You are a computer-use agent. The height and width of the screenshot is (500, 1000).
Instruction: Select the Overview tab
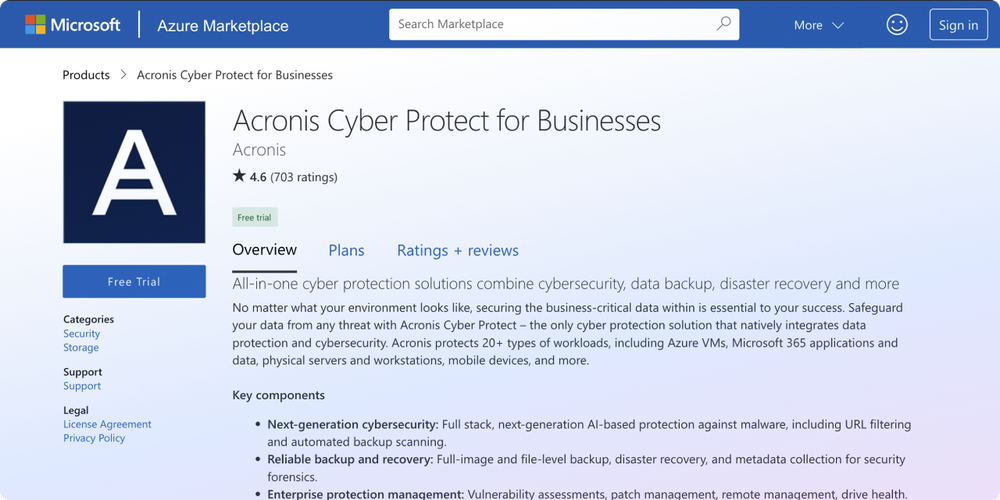pos(264,249)
